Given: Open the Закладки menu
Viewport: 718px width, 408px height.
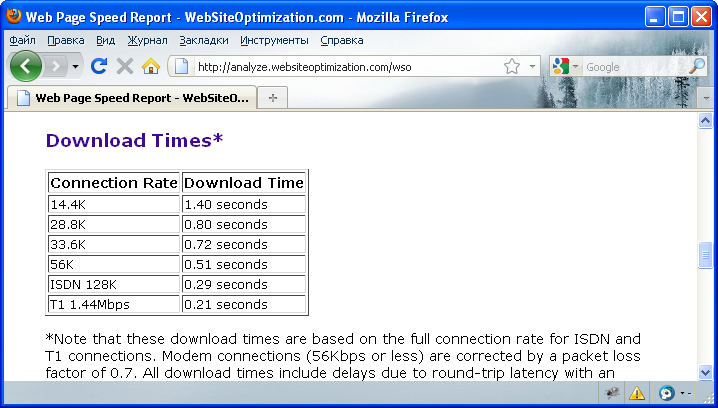Looking at the screenshot, I should click(x=204, y=40).
